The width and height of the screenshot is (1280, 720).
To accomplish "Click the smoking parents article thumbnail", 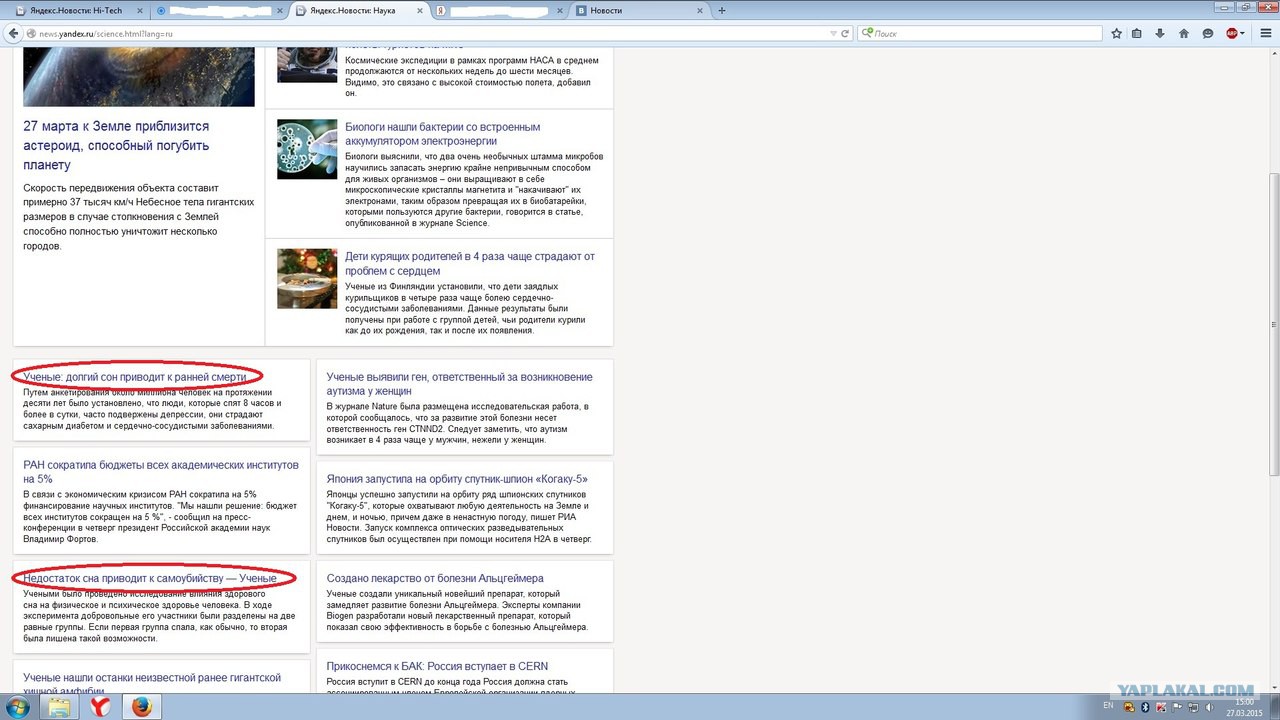I will [x=307, y=279].
